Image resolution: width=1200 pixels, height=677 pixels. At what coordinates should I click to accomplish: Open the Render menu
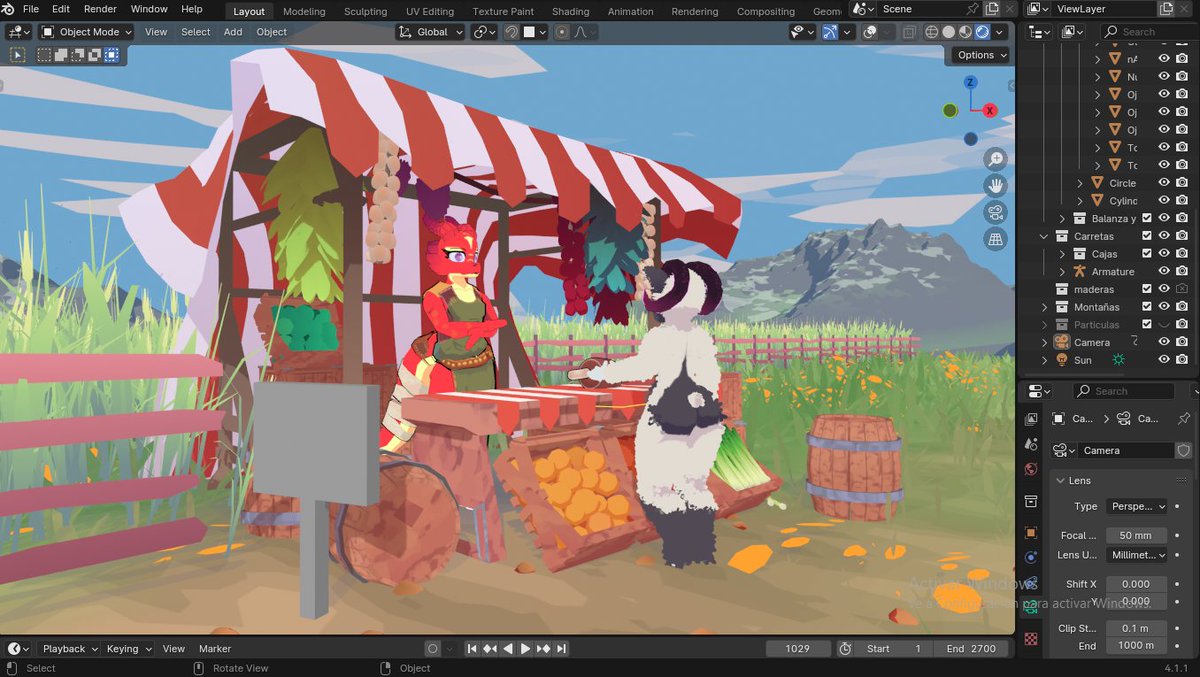100,9
